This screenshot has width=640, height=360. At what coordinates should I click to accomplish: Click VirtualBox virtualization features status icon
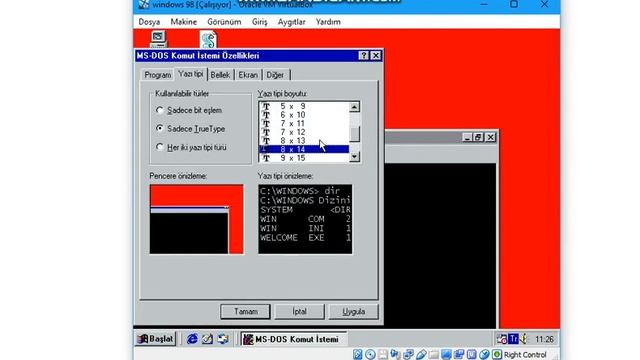[471, 354]
